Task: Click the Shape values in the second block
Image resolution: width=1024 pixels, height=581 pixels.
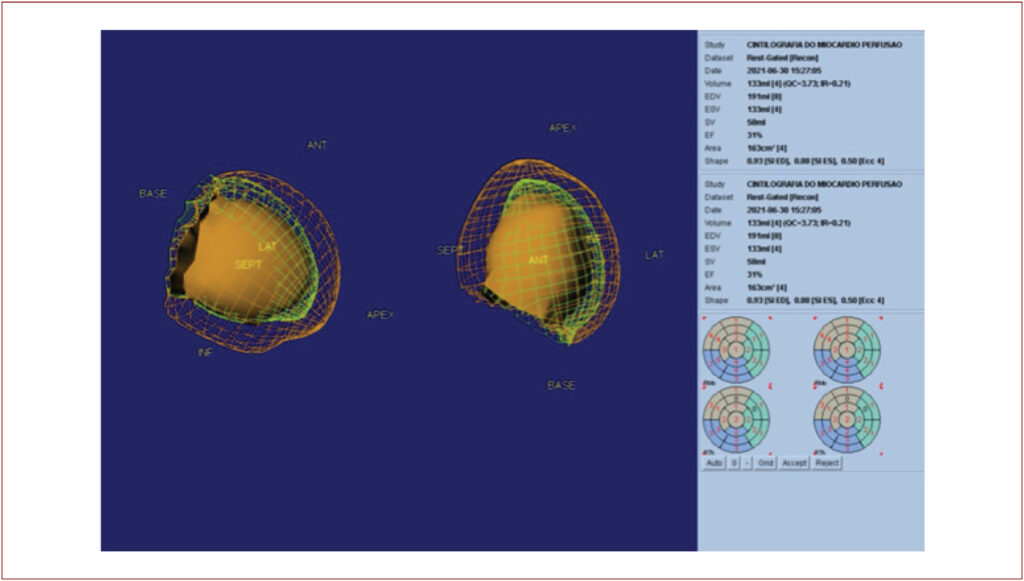Action: [x=816, y=300]
